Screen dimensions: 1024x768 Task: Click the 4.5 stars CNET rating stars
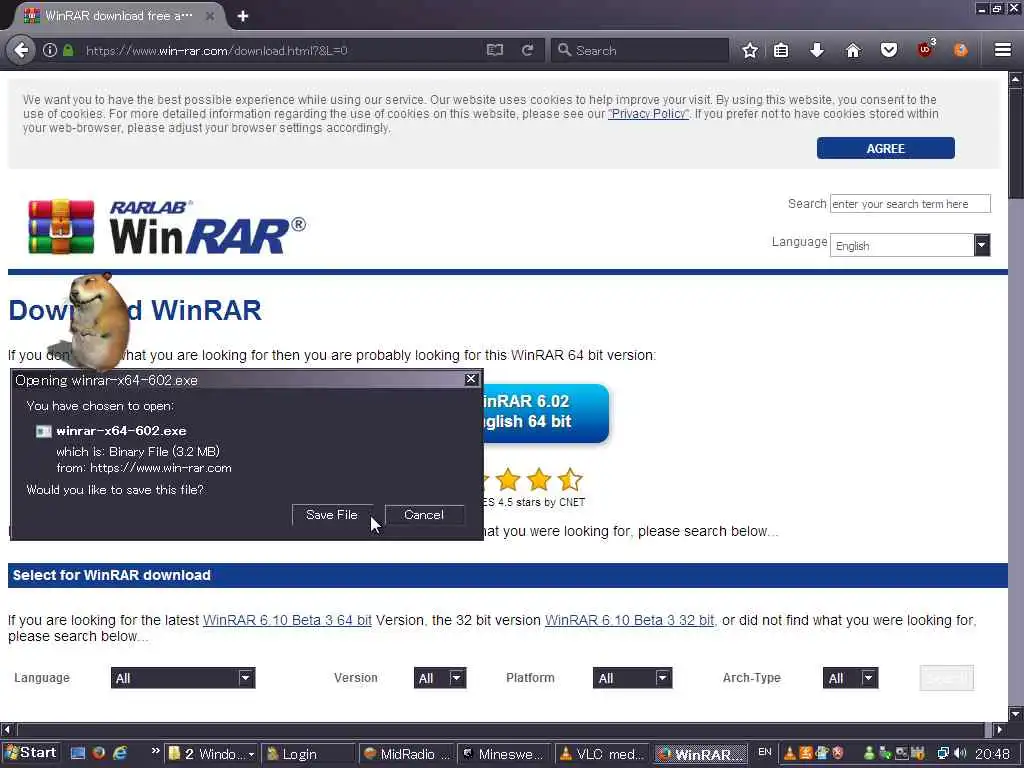[x=532, y=480]
